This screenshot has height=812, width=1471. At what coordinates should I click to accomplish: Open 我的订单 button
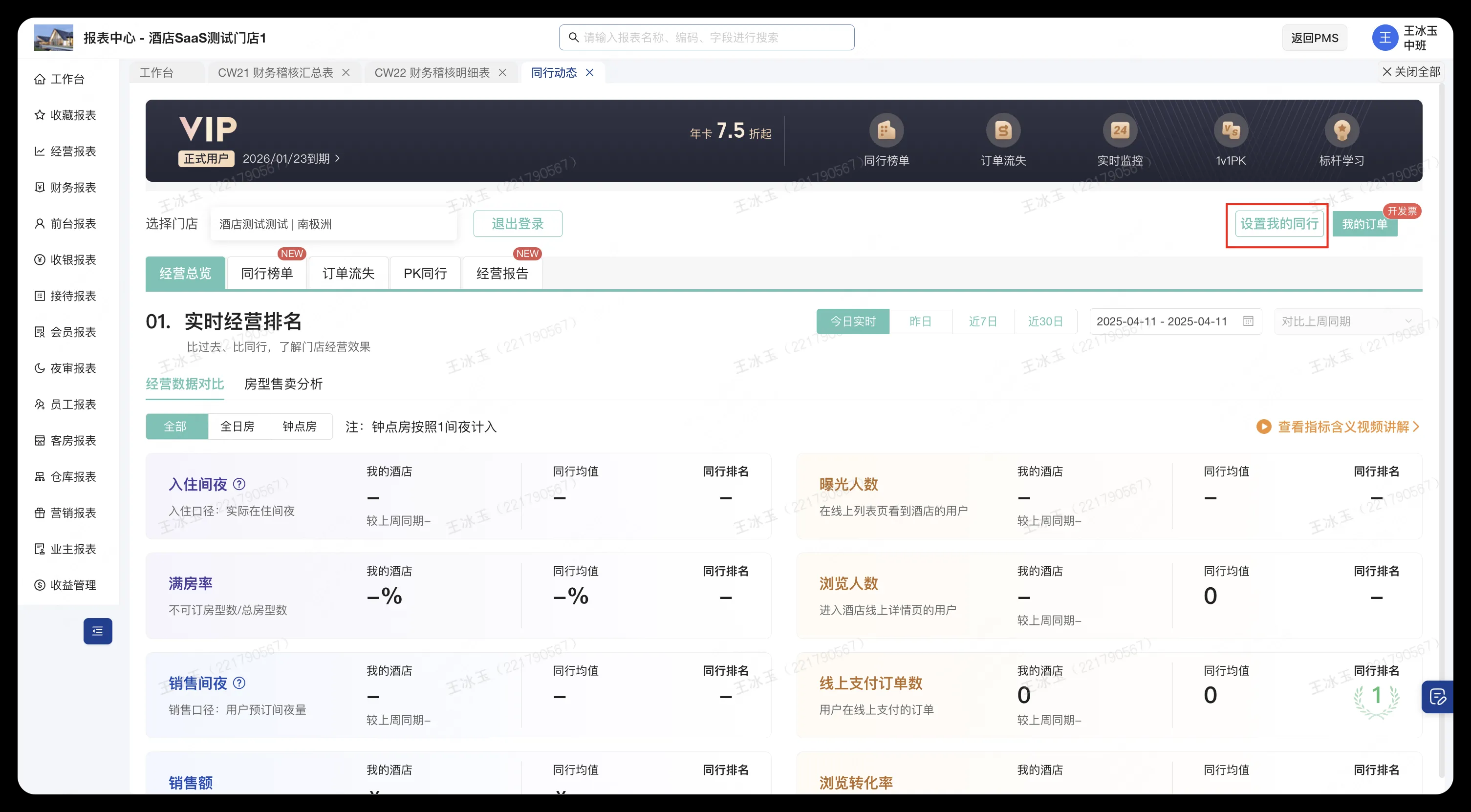1365,224
